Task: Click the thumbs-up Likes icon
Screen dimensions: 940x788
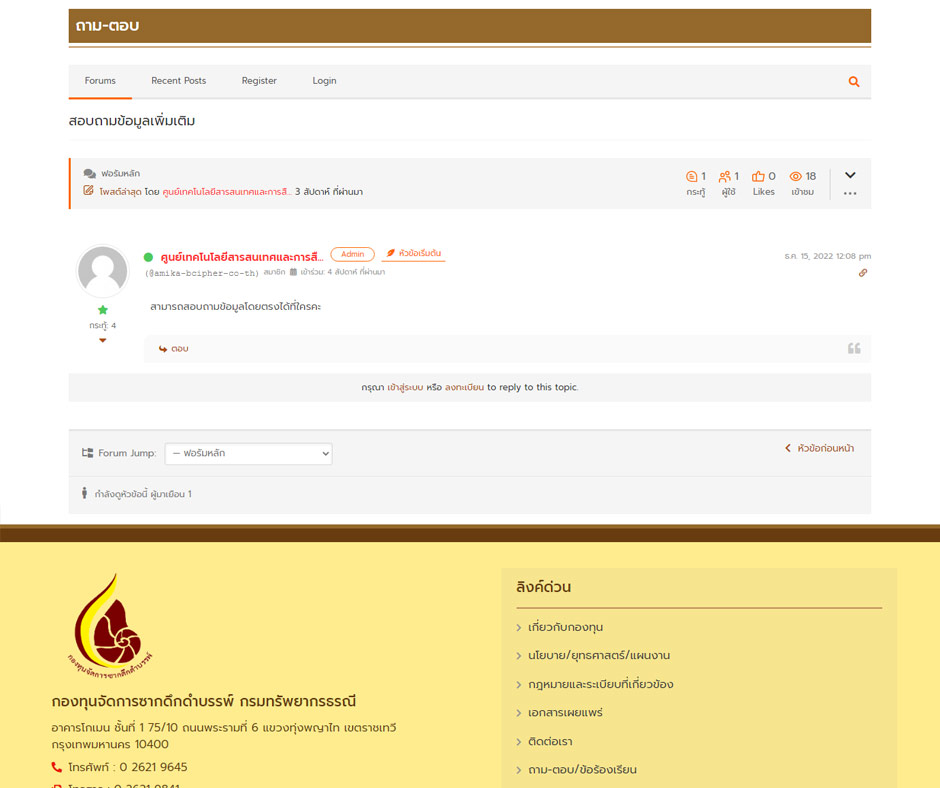Action: coord(758,176)
